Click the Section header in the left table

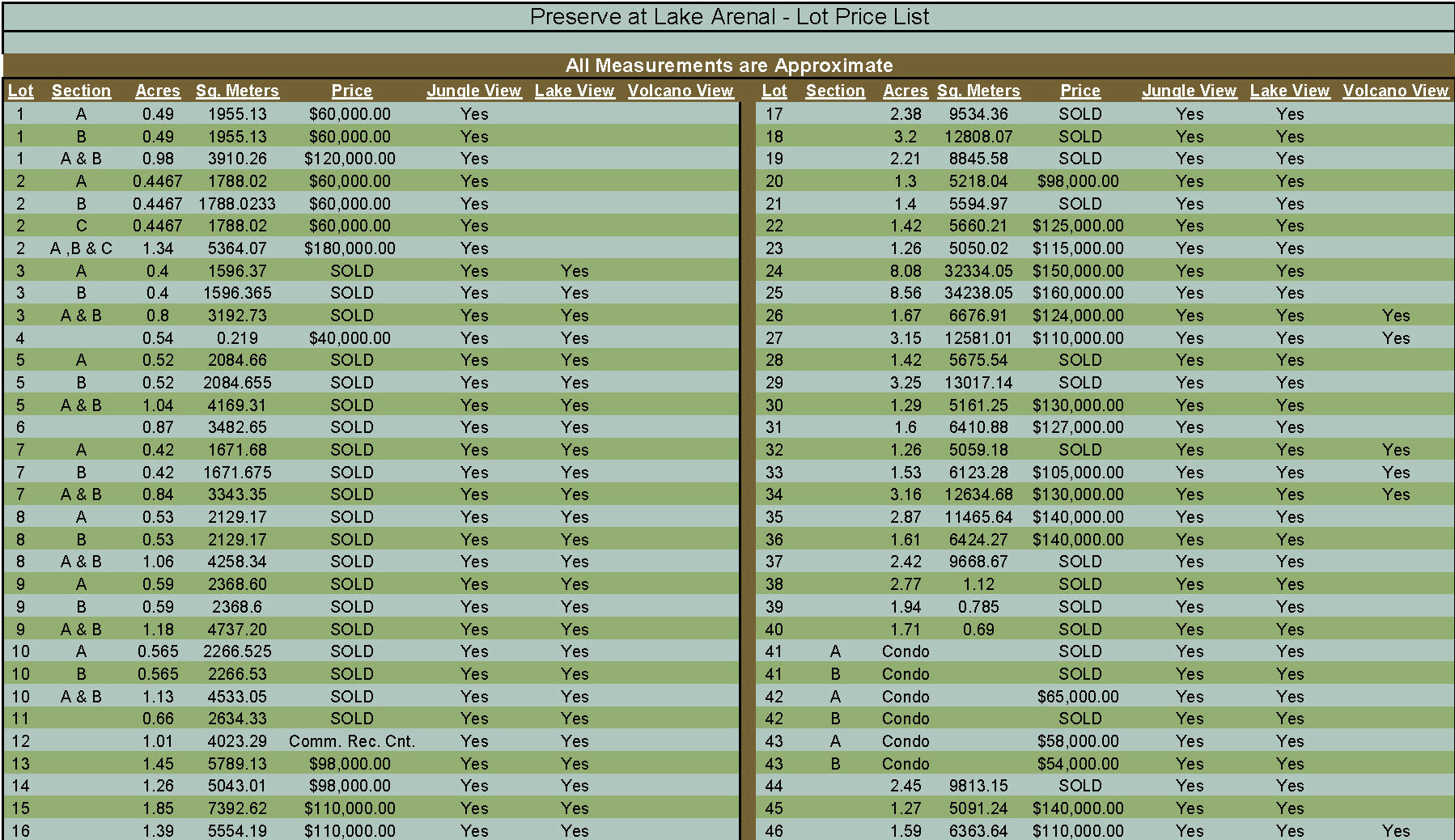click(x=81, y=91)
